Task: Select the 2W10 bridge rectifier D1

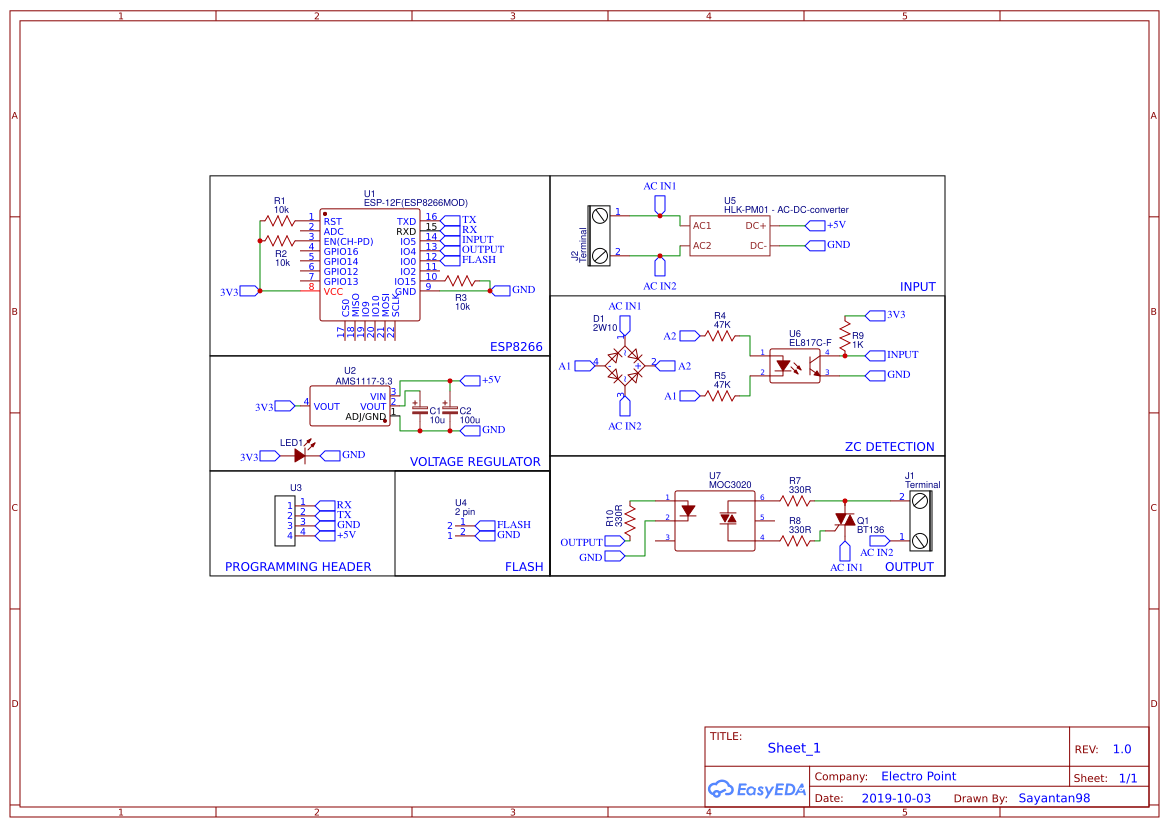Action: point(624,365)
